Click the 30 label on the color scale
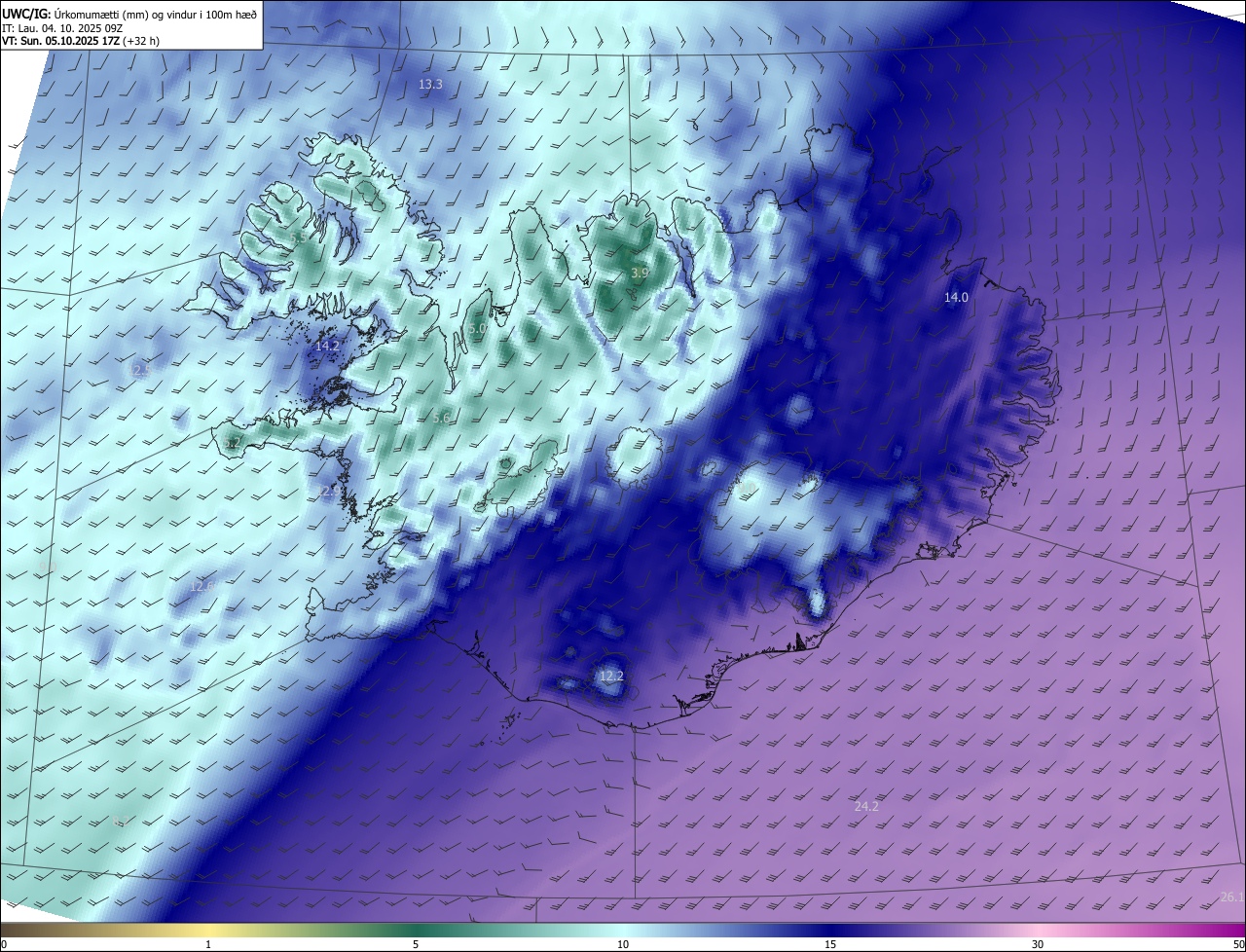This screenshot has height=952, width=1246. pyautogui.click(x=1038, y=944)
